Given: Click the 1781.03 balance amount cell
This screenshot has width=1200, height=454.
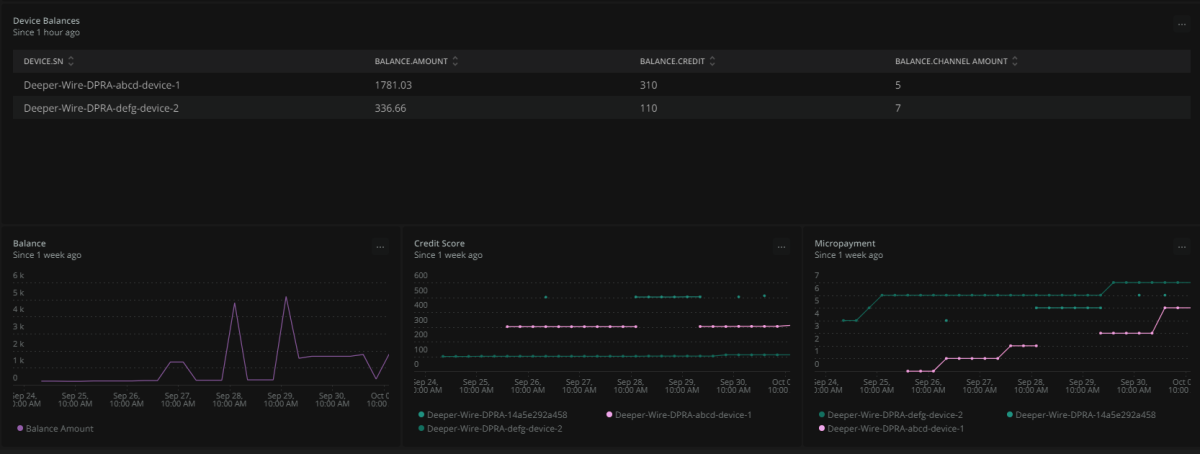Looking at the screenshot, I should click(393, 85).
